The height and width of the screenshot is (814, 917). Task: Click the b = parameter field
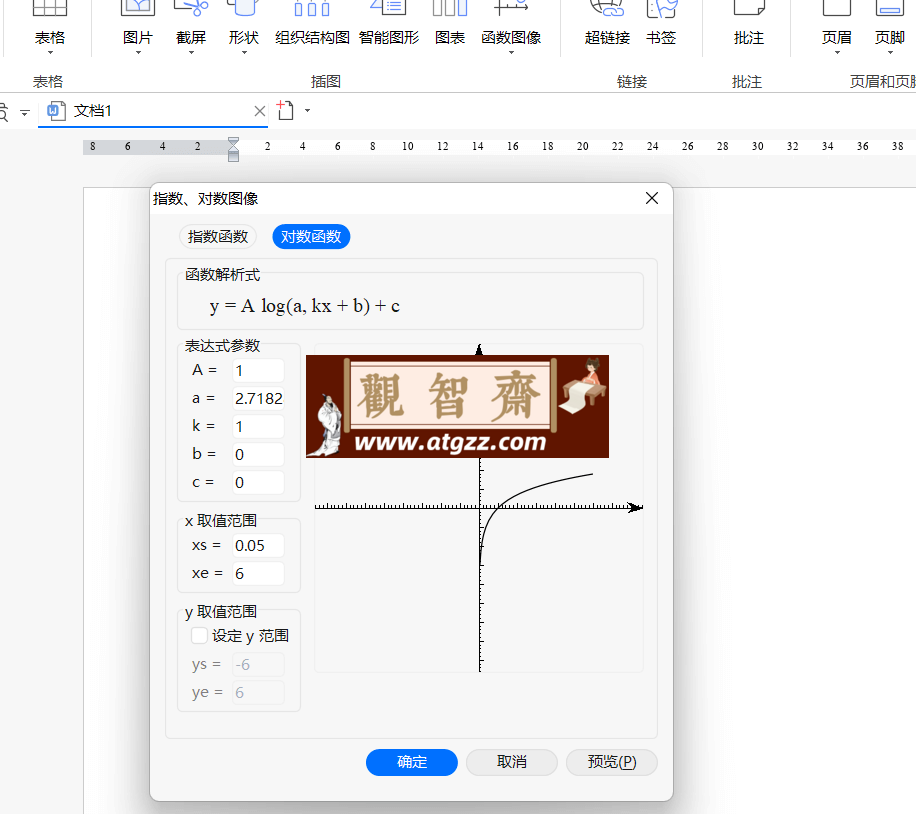258,455
